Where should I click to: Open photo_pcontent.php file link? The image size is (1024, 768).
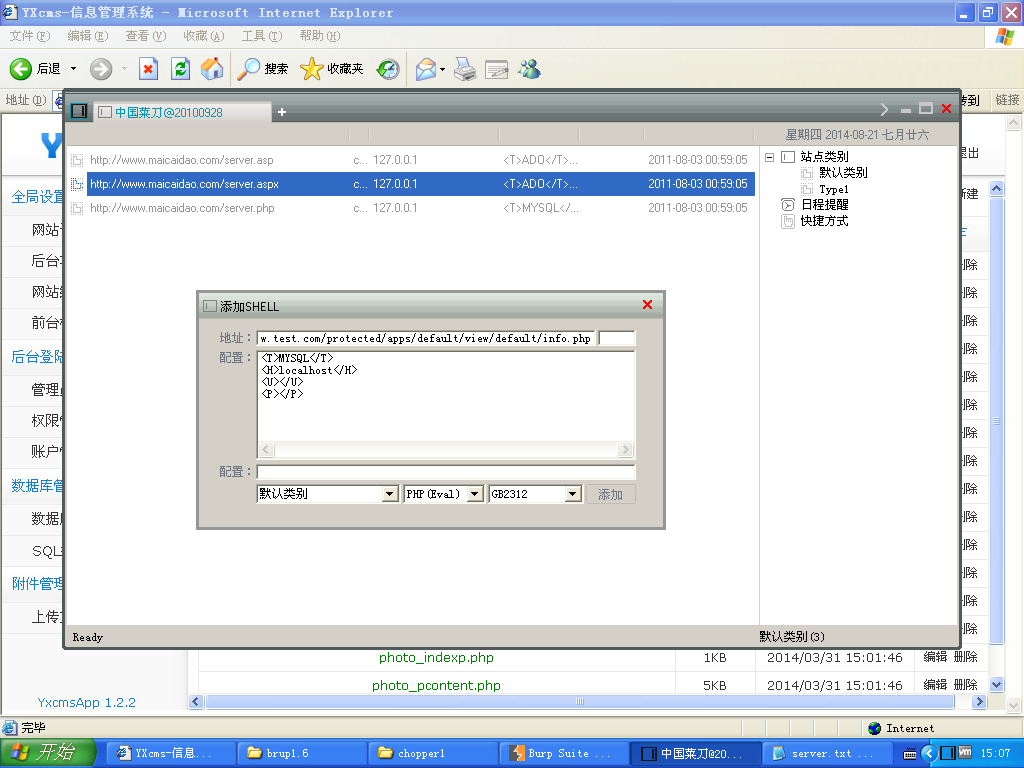point(436,686)
